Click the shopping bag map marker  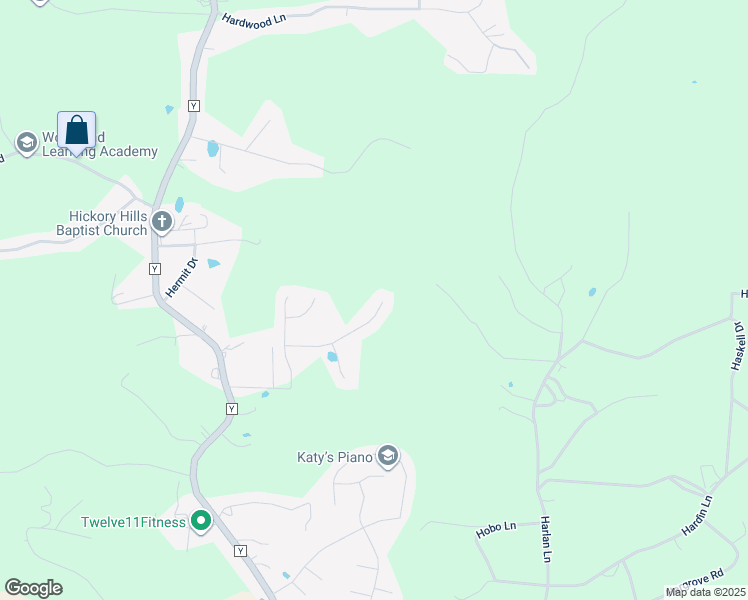[x=76, y=133]
